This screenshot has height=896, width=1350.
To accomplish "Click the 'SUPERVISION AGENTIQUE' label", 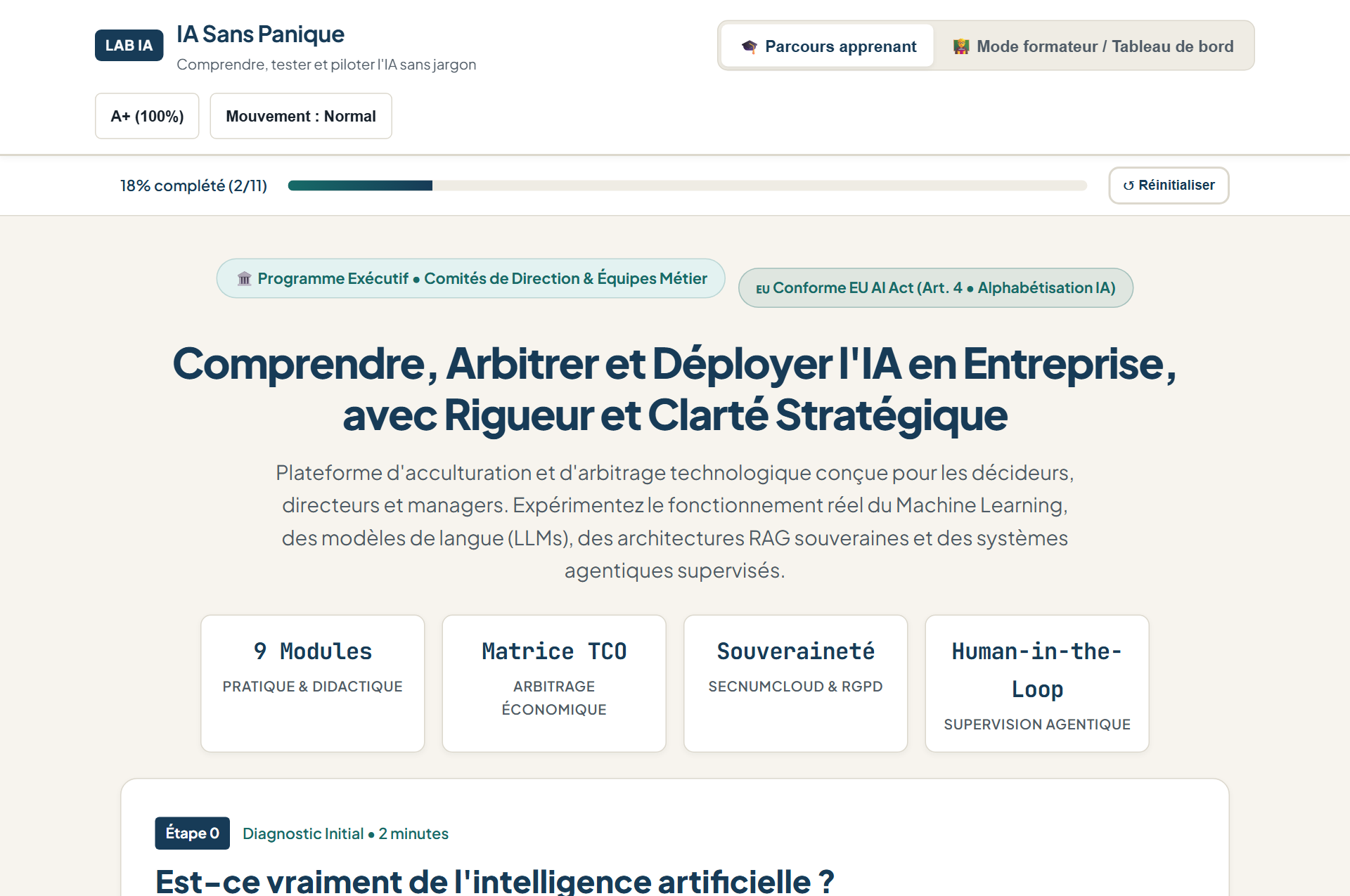I will 1037,725.
